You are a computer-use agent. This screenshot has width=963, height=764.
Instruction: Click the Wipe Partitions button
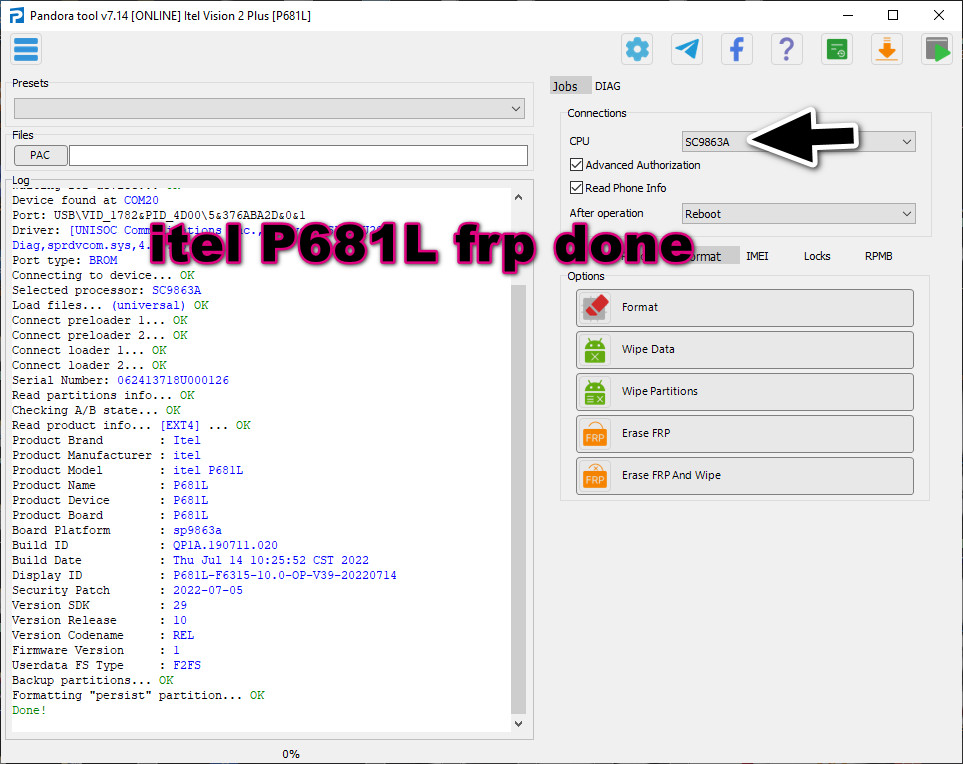click(x=744, y=392)
